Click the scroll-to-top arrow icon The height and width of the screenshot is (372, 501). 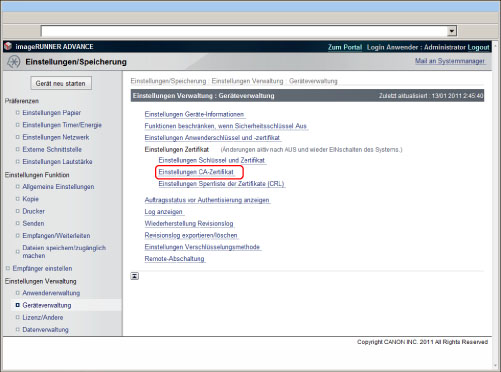point(134,276)
